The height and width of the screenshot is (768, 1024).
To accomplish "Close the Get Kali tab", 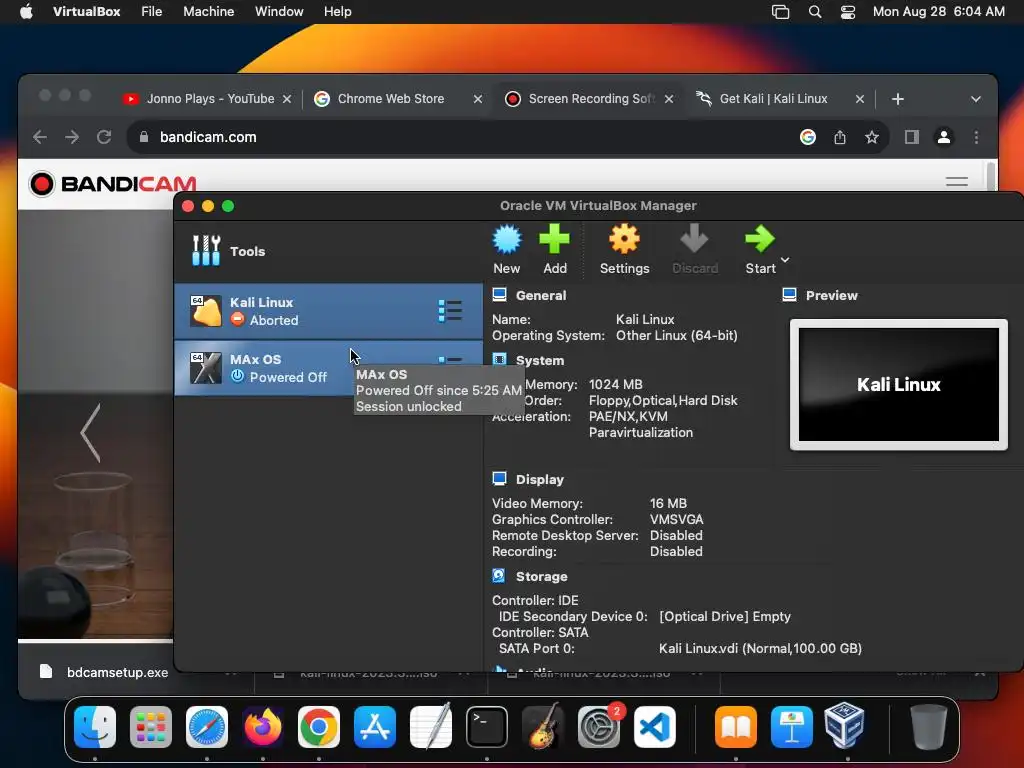I will point(859,99).
